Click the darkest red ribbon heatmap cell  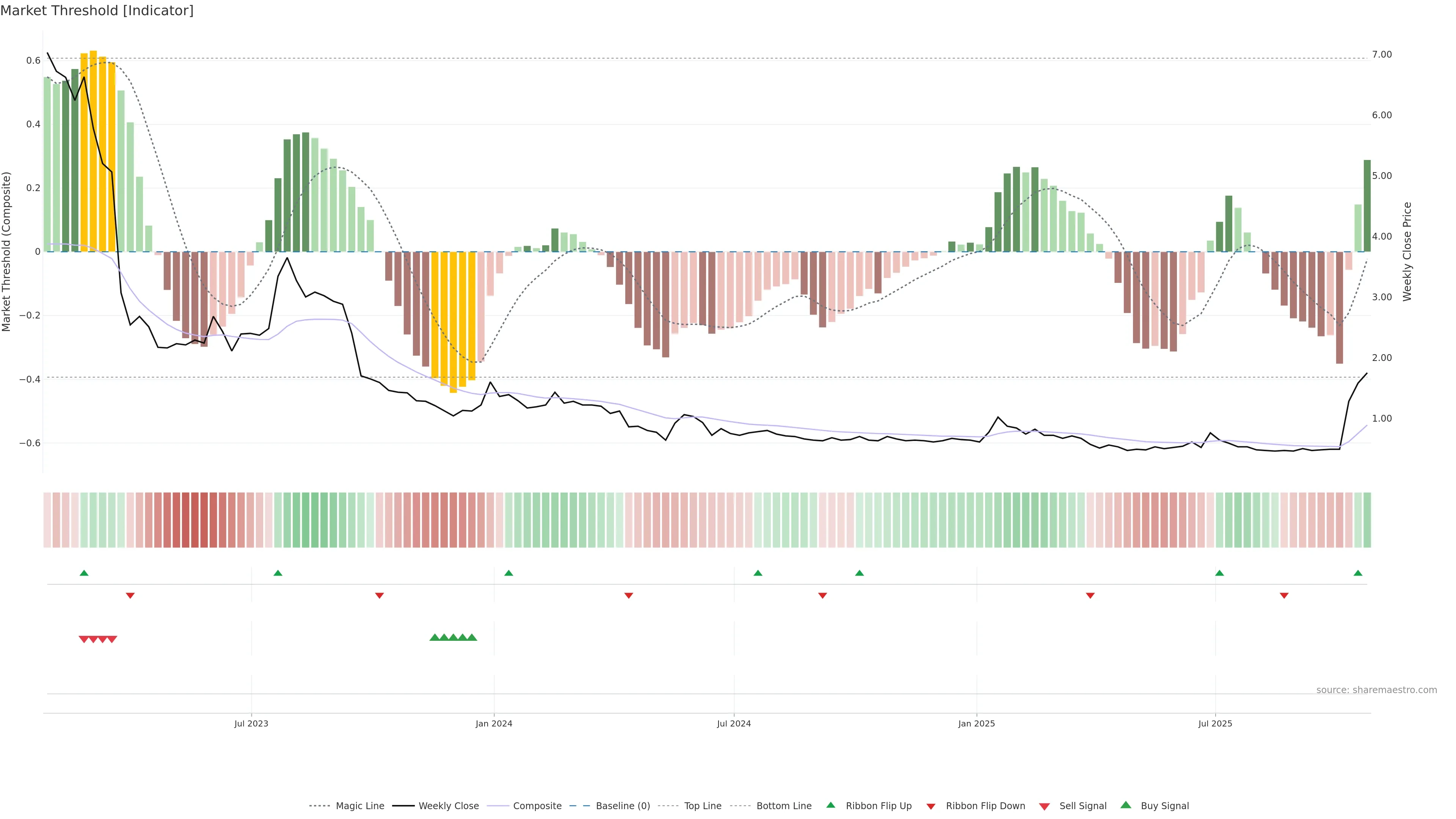(195, 520)
